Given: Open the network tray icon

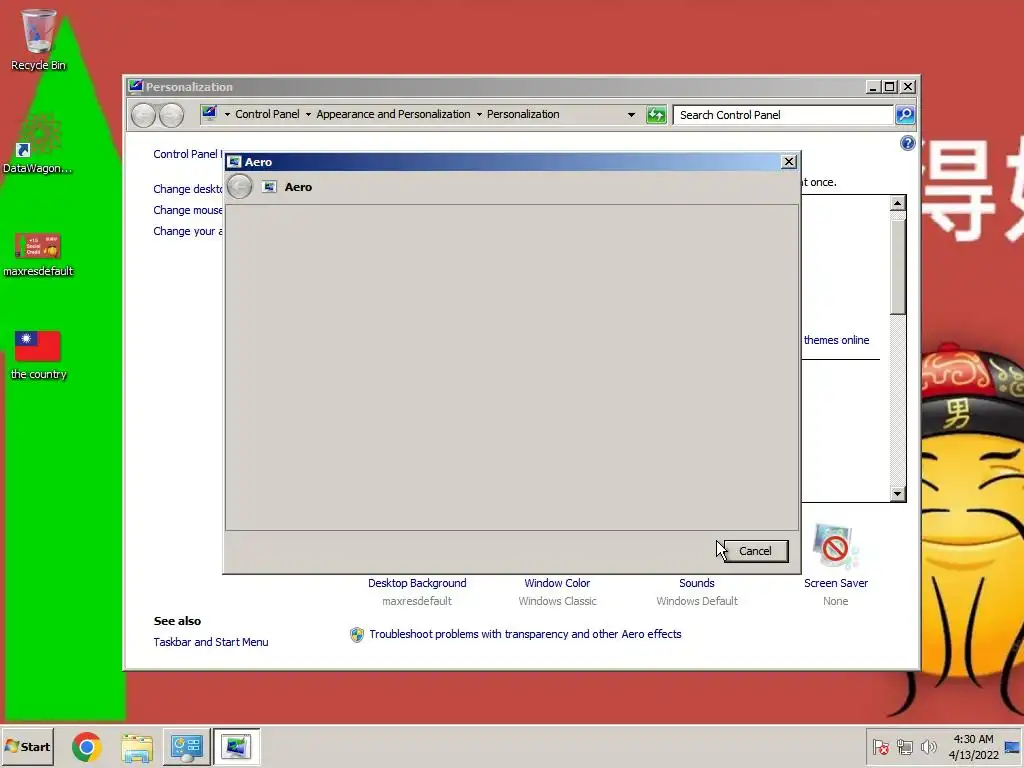Looking at the screenshot, I should coord(904,747).
